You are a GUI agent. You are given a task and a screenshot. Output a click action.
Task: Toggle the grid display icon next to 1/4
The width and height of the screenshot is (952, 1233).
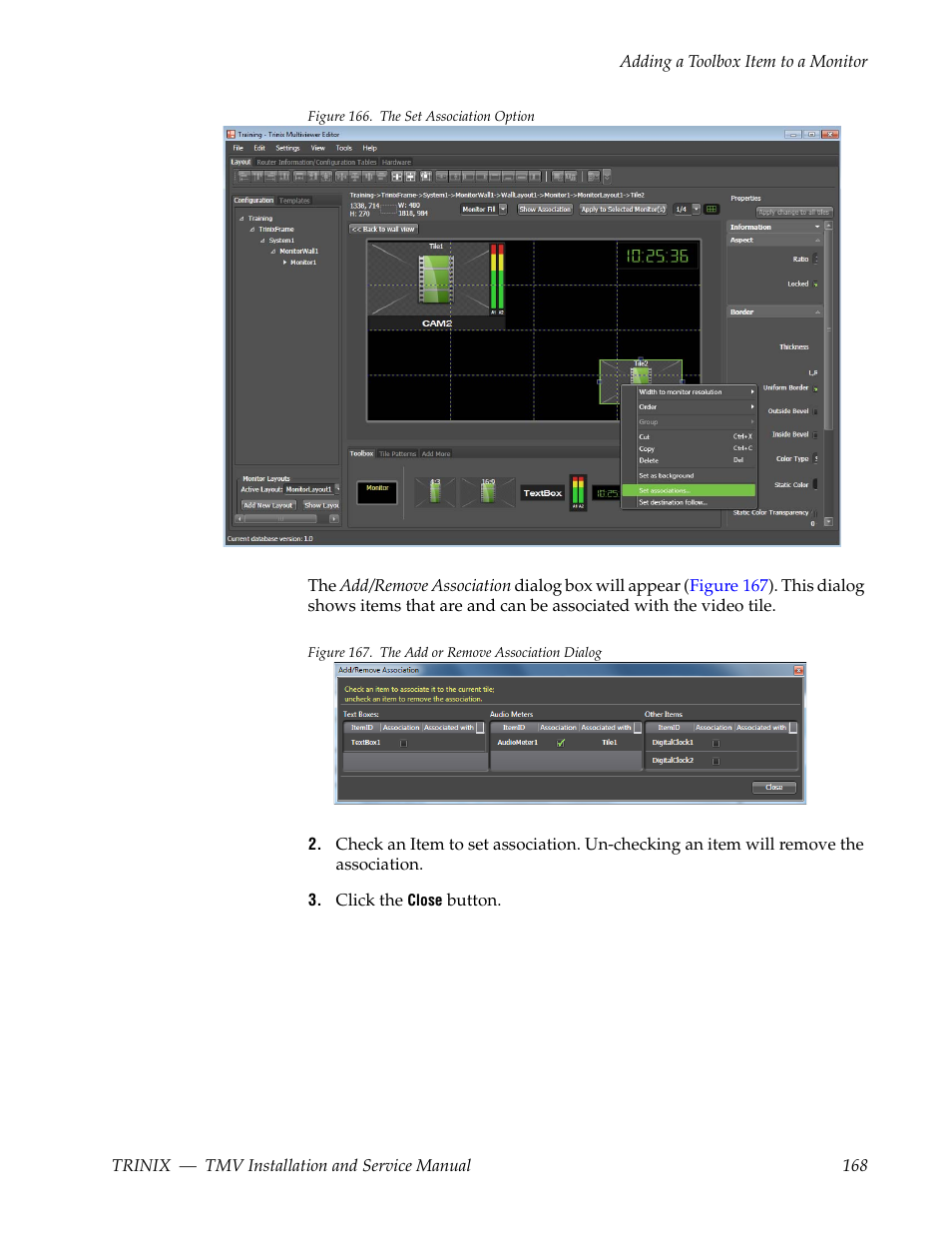pyautogui.click(x=712, y=209)
